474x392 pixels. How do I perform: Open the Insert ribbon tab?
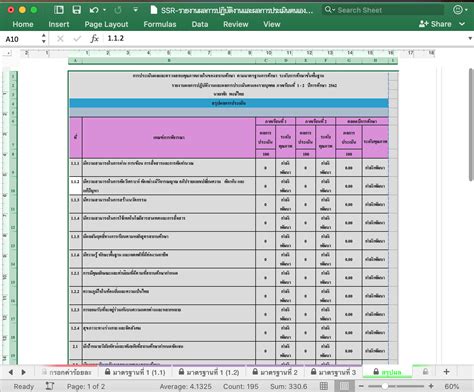pyautogui.click(x=59, y=24)
